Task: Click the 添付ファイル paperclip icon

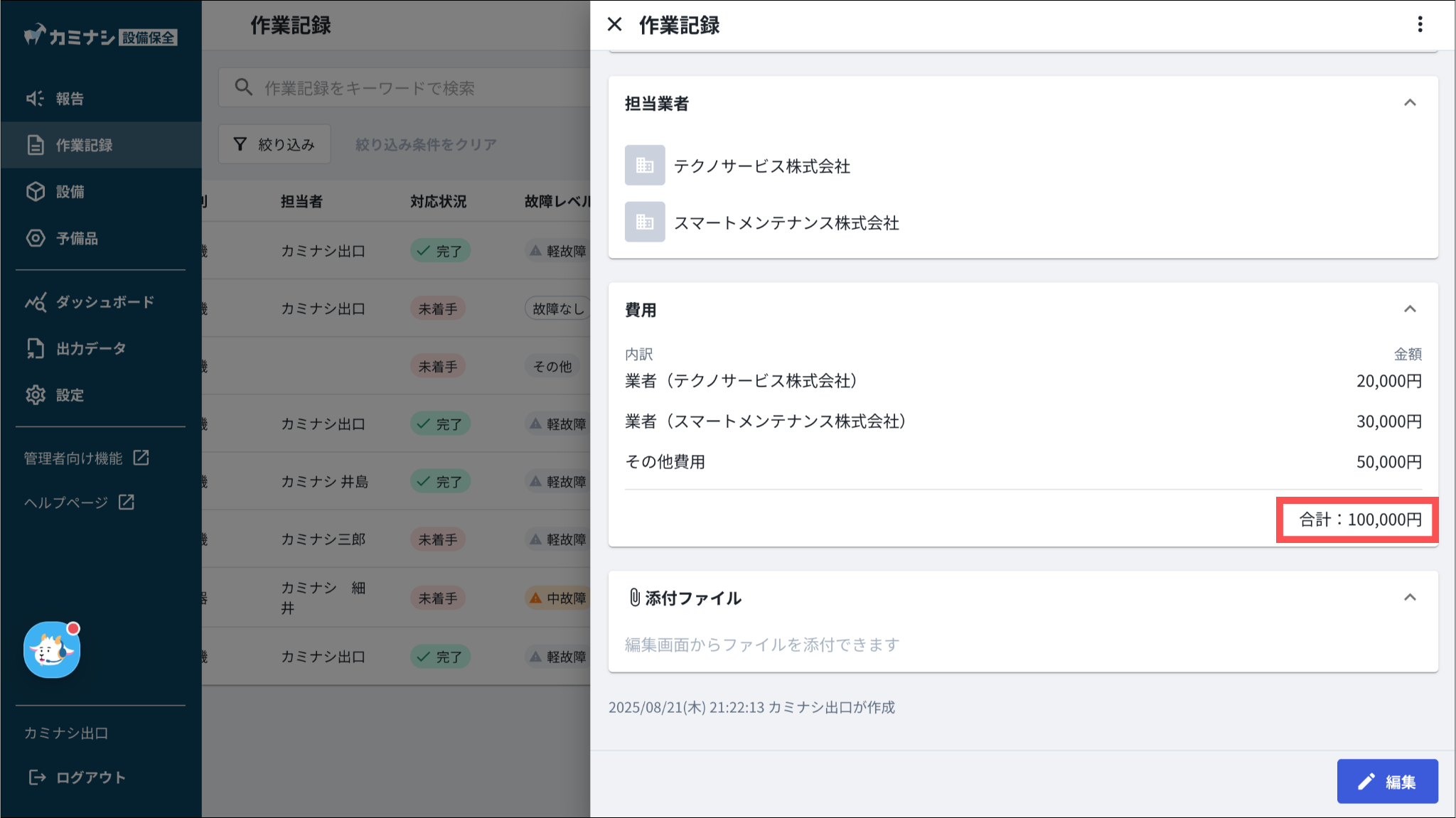Action: (634, 598)
